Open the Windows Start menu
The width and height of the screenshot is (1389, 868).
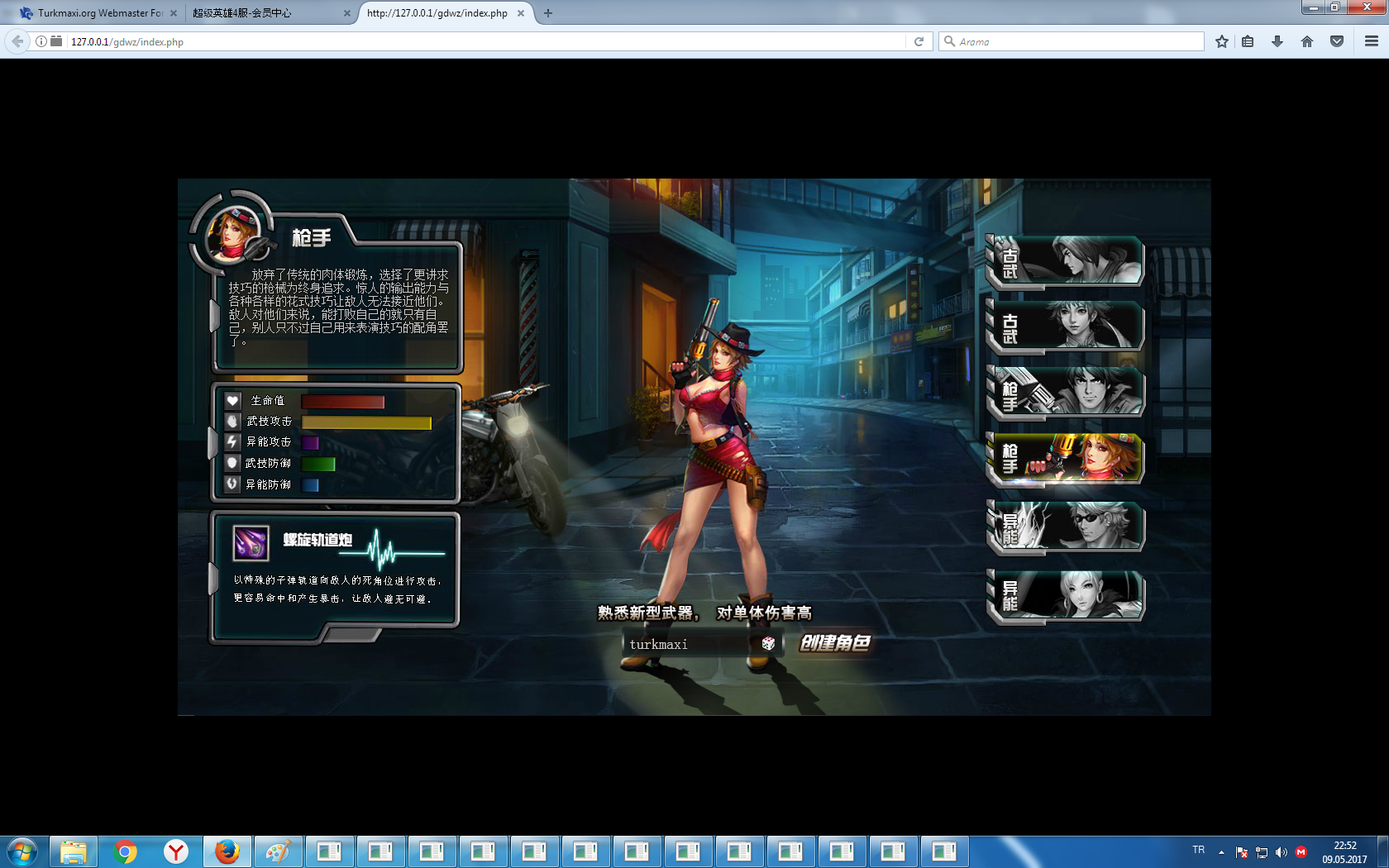[x=22, y=851]
